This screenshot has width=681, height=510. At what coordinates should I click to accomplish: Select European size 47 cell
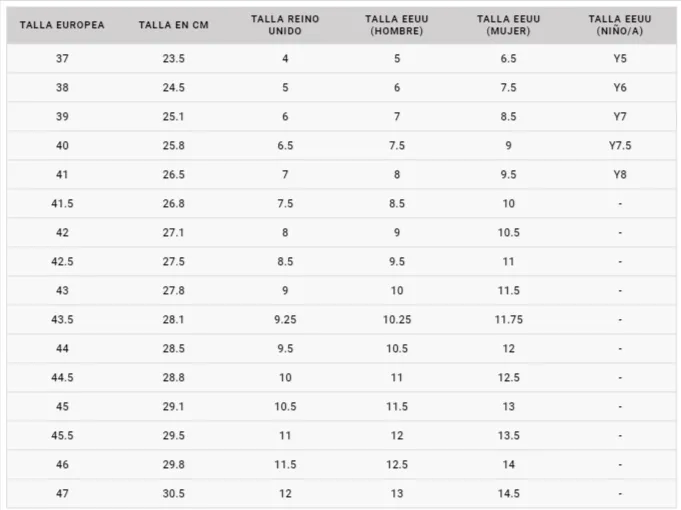(x=62, y=494)
